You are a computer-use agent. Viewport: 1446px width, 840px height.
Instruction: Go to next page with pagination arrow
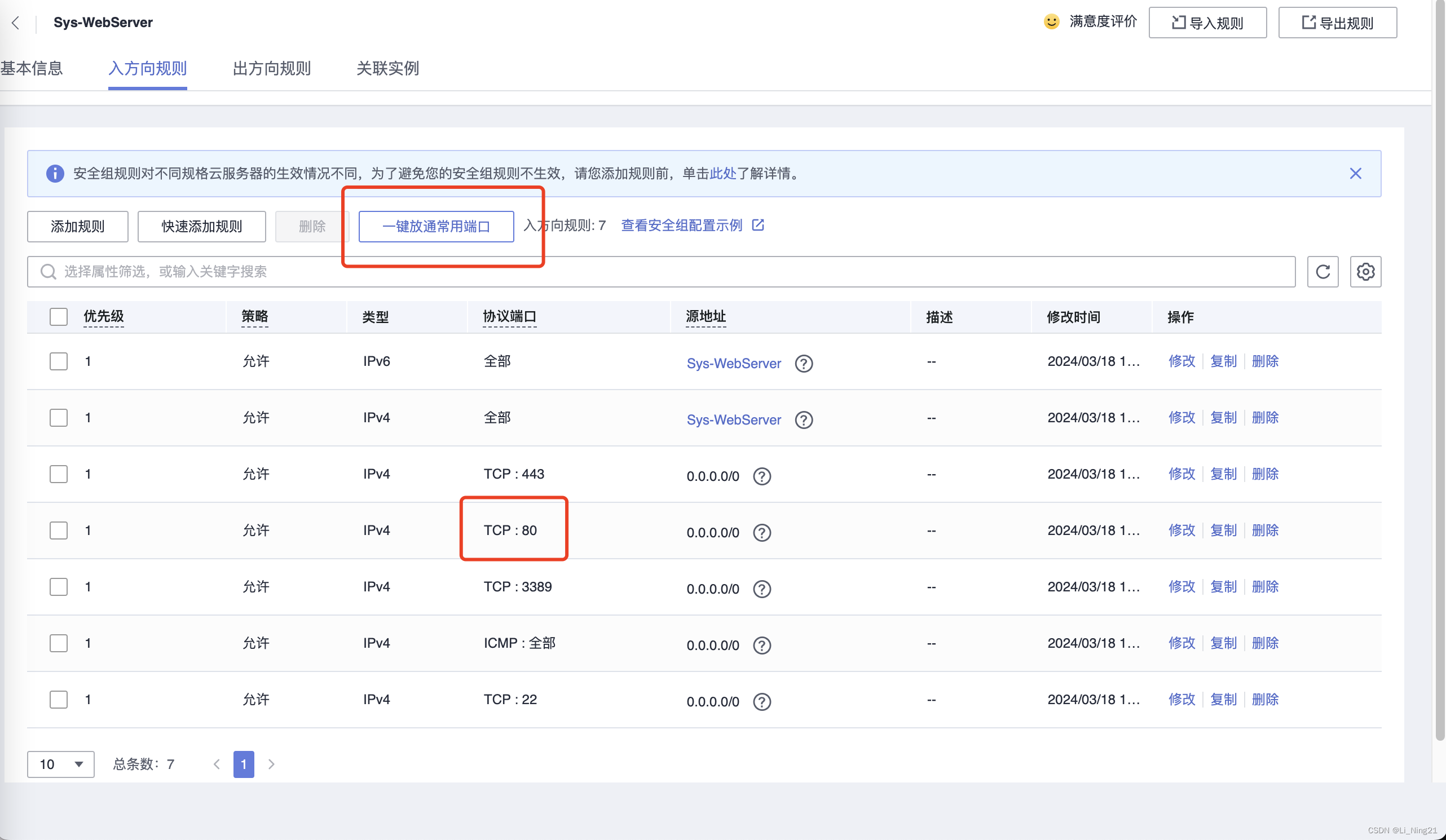coord(271,764)
